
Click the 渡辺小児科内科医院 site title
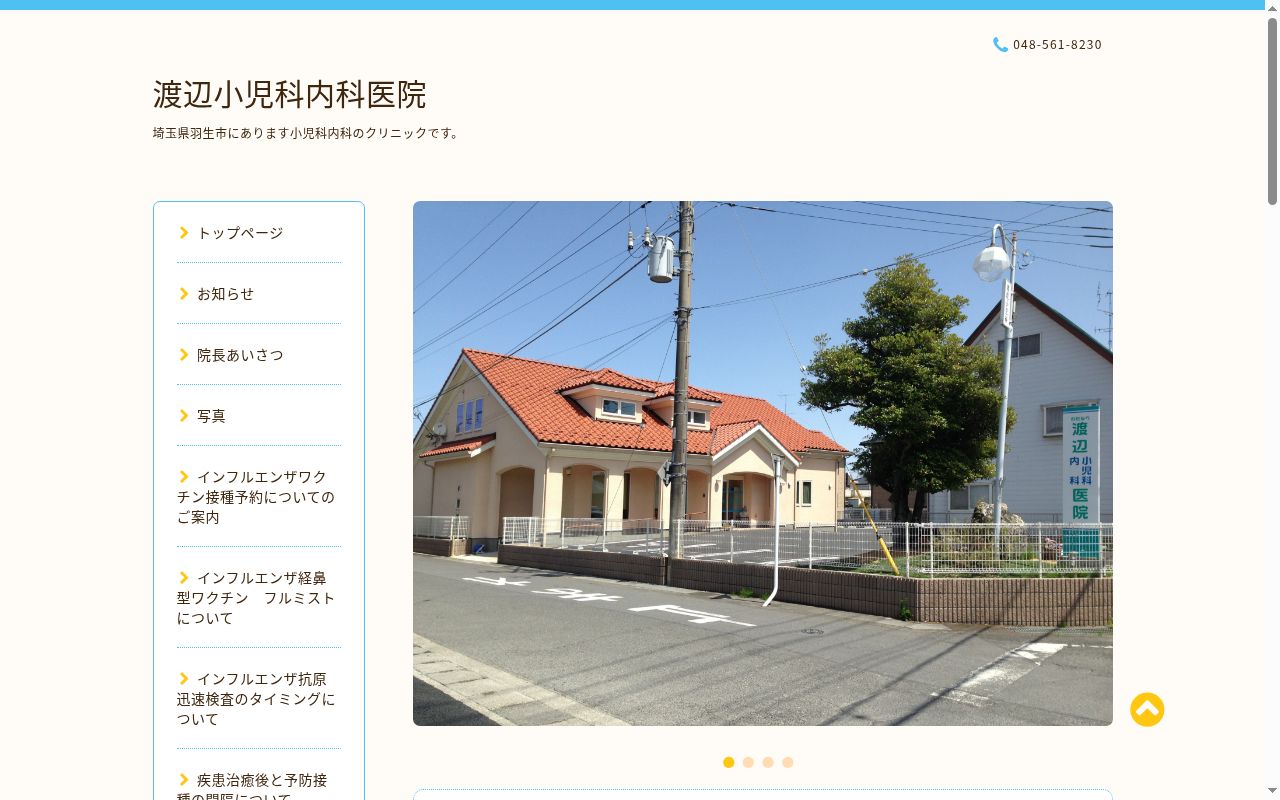coord(290,94)
